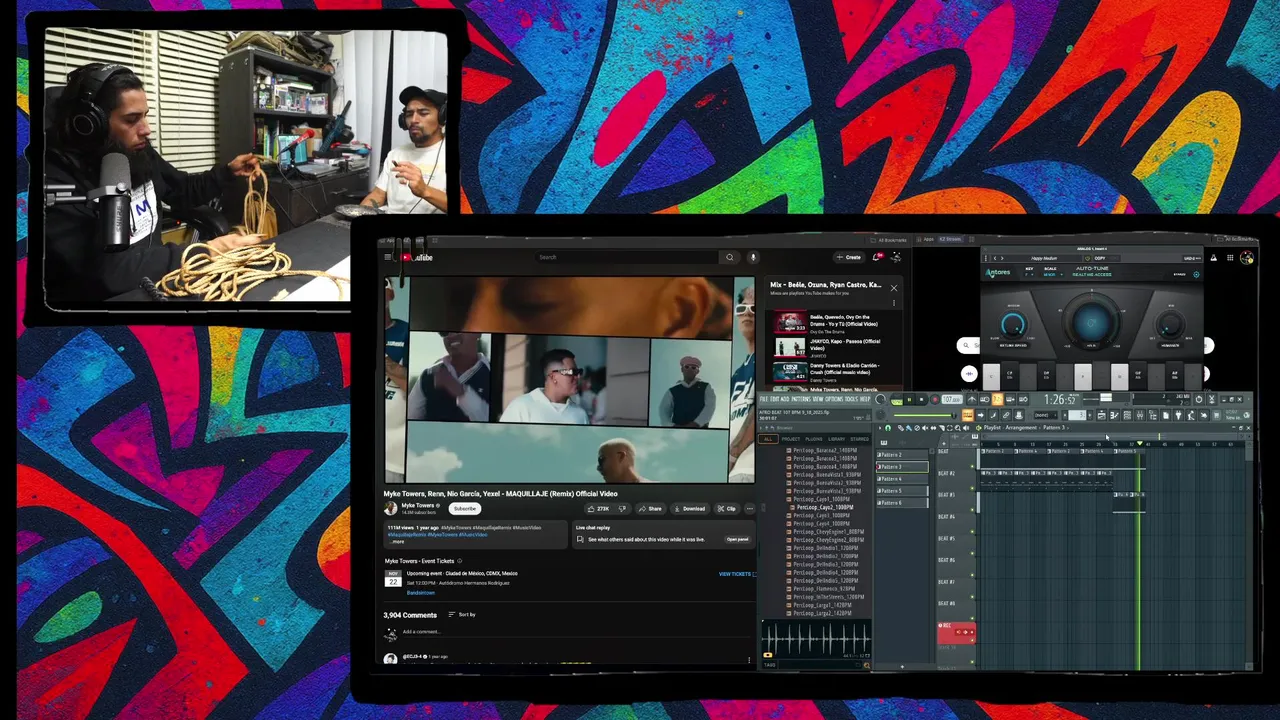Open the Auto-Tune Key dropdown
Viewport: 1280px width, 720px height.
[x=1029, y=274]
